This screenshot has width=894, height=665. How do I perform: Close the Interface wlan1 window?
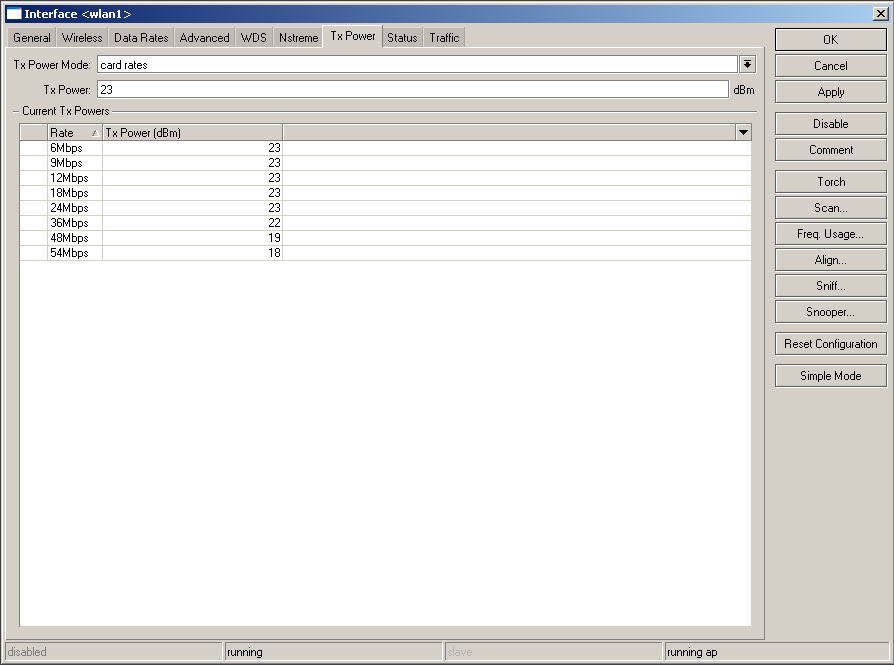point(881,14)
